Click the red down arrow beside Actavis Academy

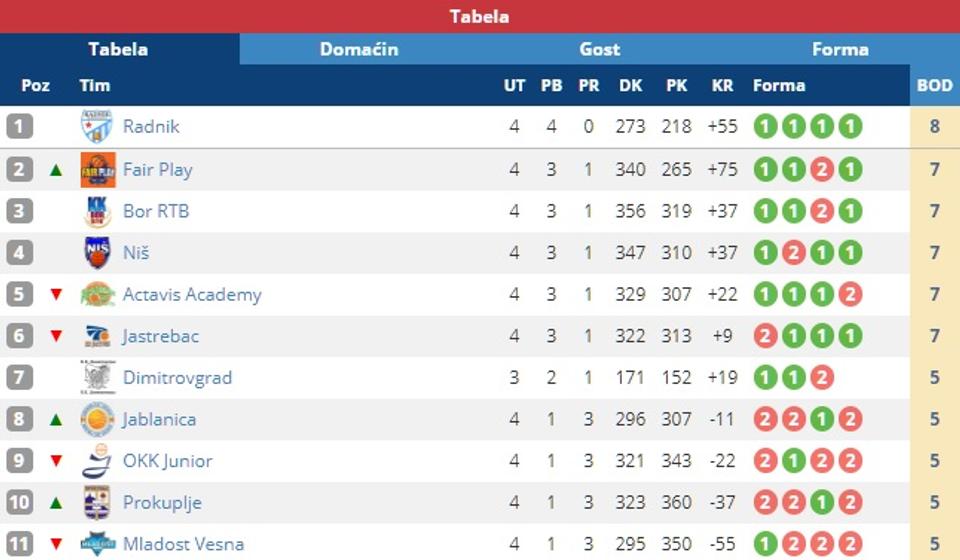[56, 295]
